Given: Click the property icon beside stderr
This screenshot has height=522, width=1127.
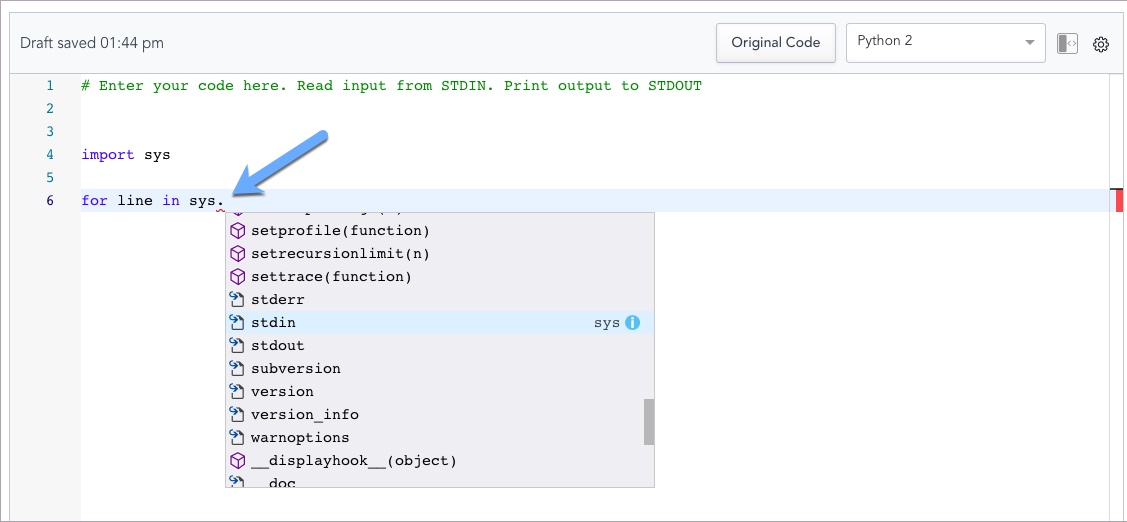Looking at the screenshot, I should tap(237, 300).
